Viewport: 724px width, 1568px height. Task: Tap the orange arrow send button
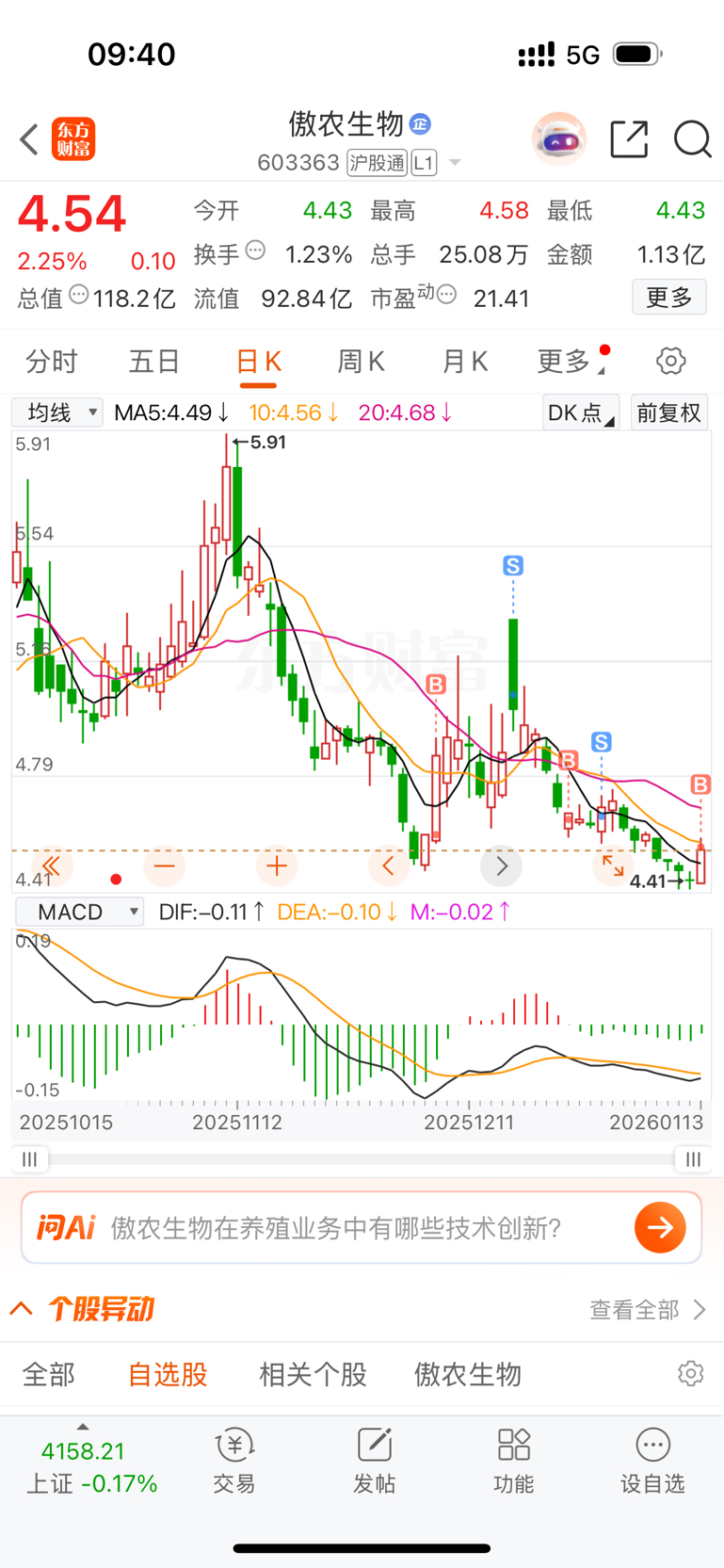pyautogui.click(x=660, y=1227)
